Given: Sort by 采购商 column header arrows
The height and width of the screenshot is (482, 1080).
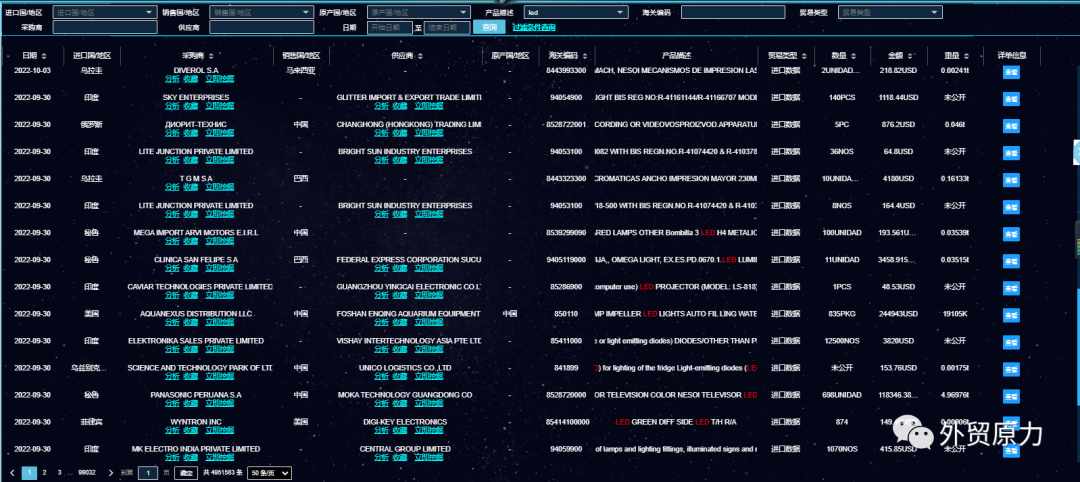Looking at the screenshot, I should click(x=210, y=56).
